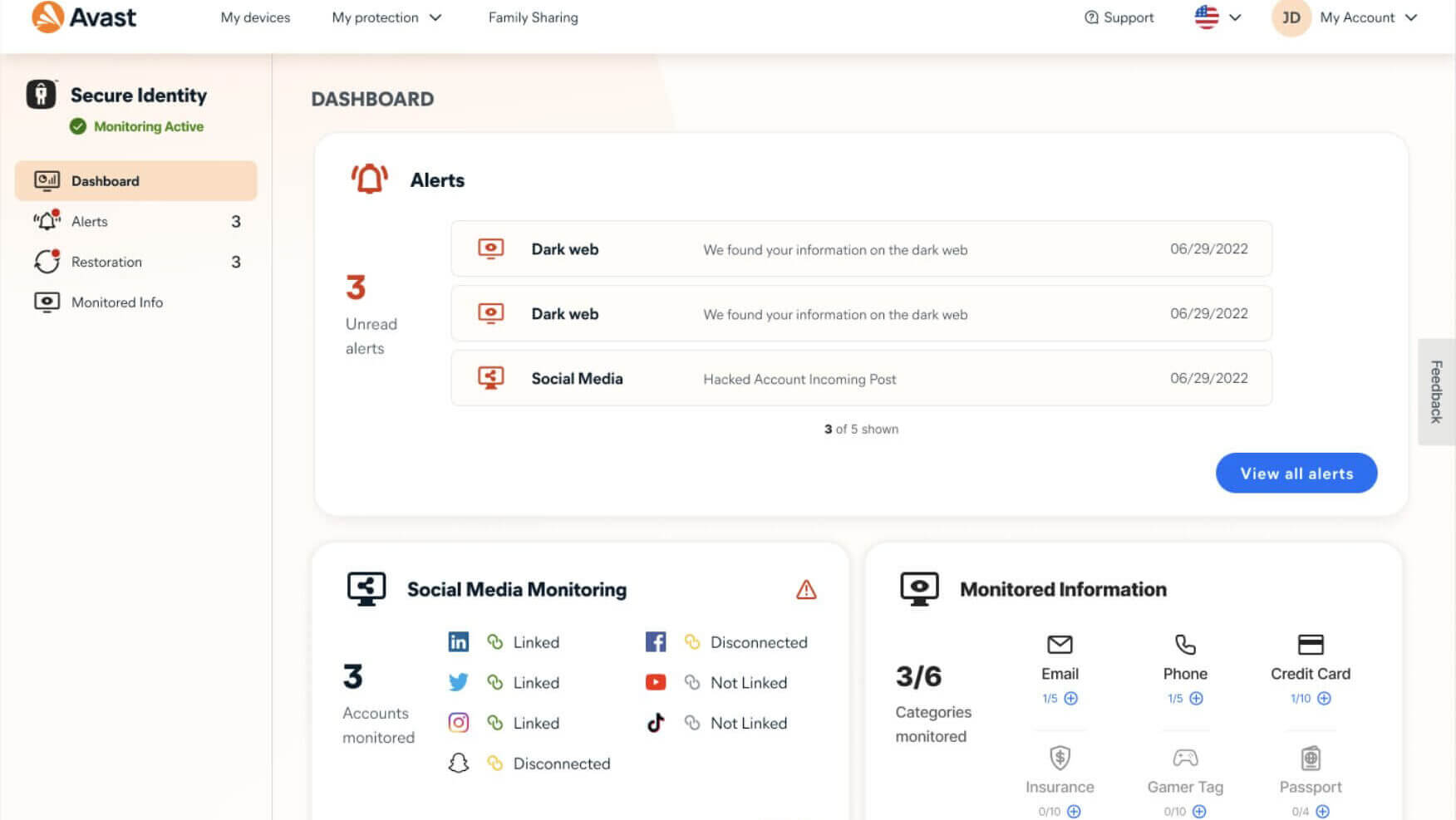Click the Gamer Tag controller icon
This screenshot has width=1456, height=820.
point(1185,758)
